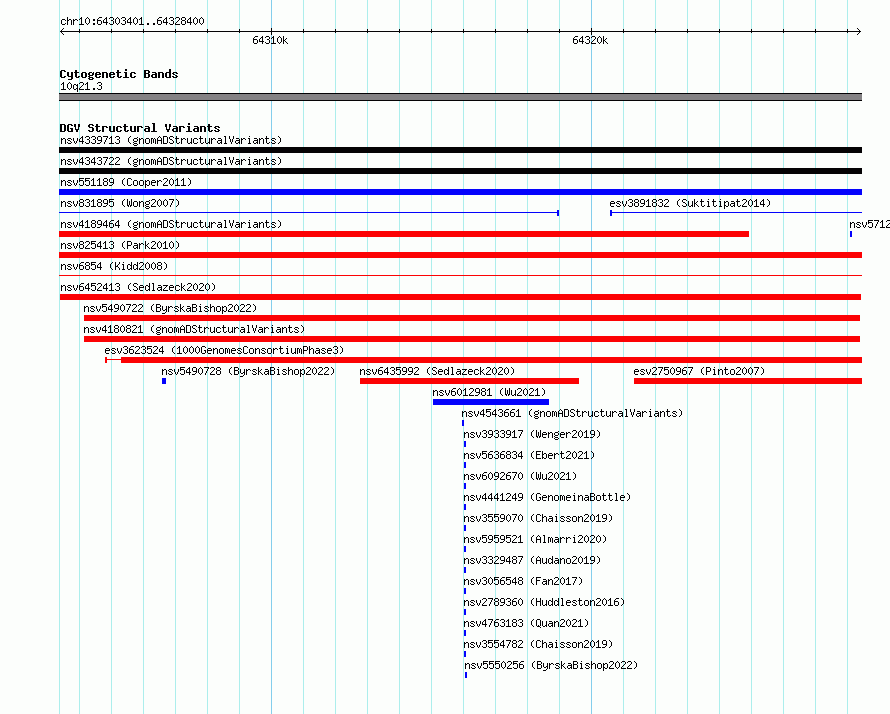890x714 pixels.
Task: Click the Cytogenetic Bands track title
Action: tap(119, 74)
